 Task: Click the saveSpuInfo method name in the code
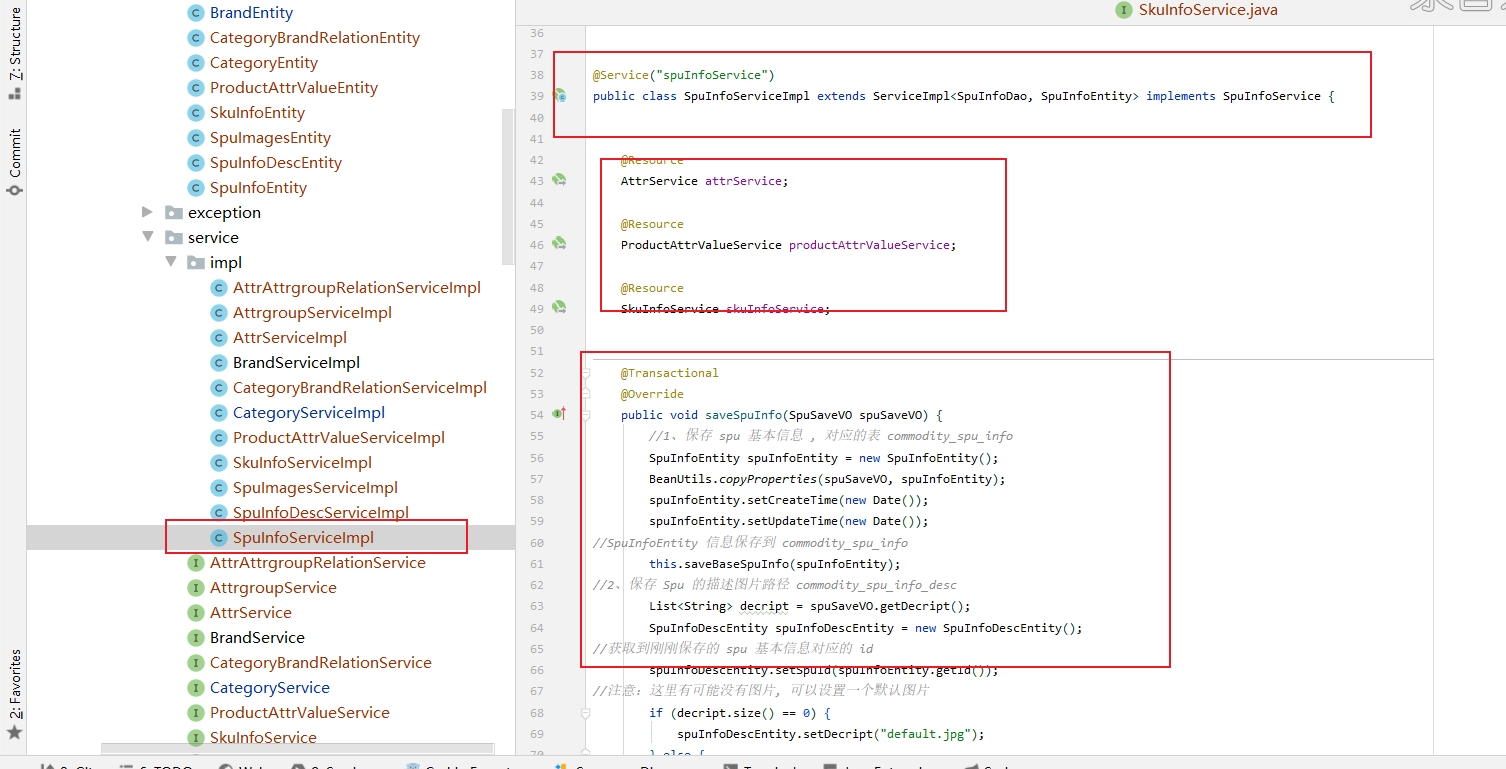[x=742, y=415]
